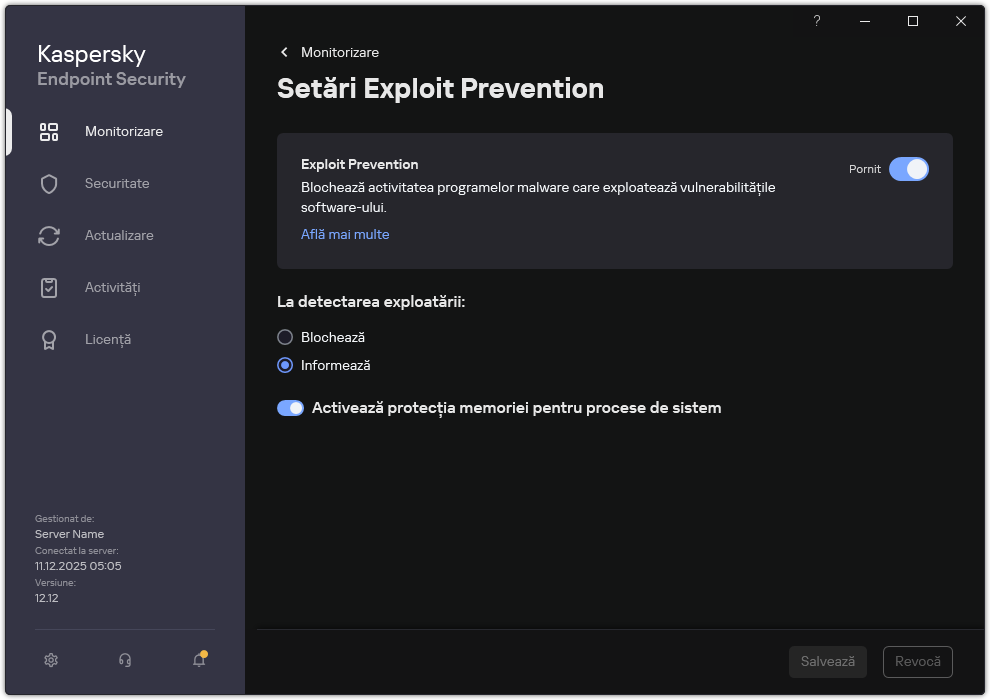Turn off protecția memoriei pentru procese de sistem
Screen dimensions: 990x700
coord(290,407)
